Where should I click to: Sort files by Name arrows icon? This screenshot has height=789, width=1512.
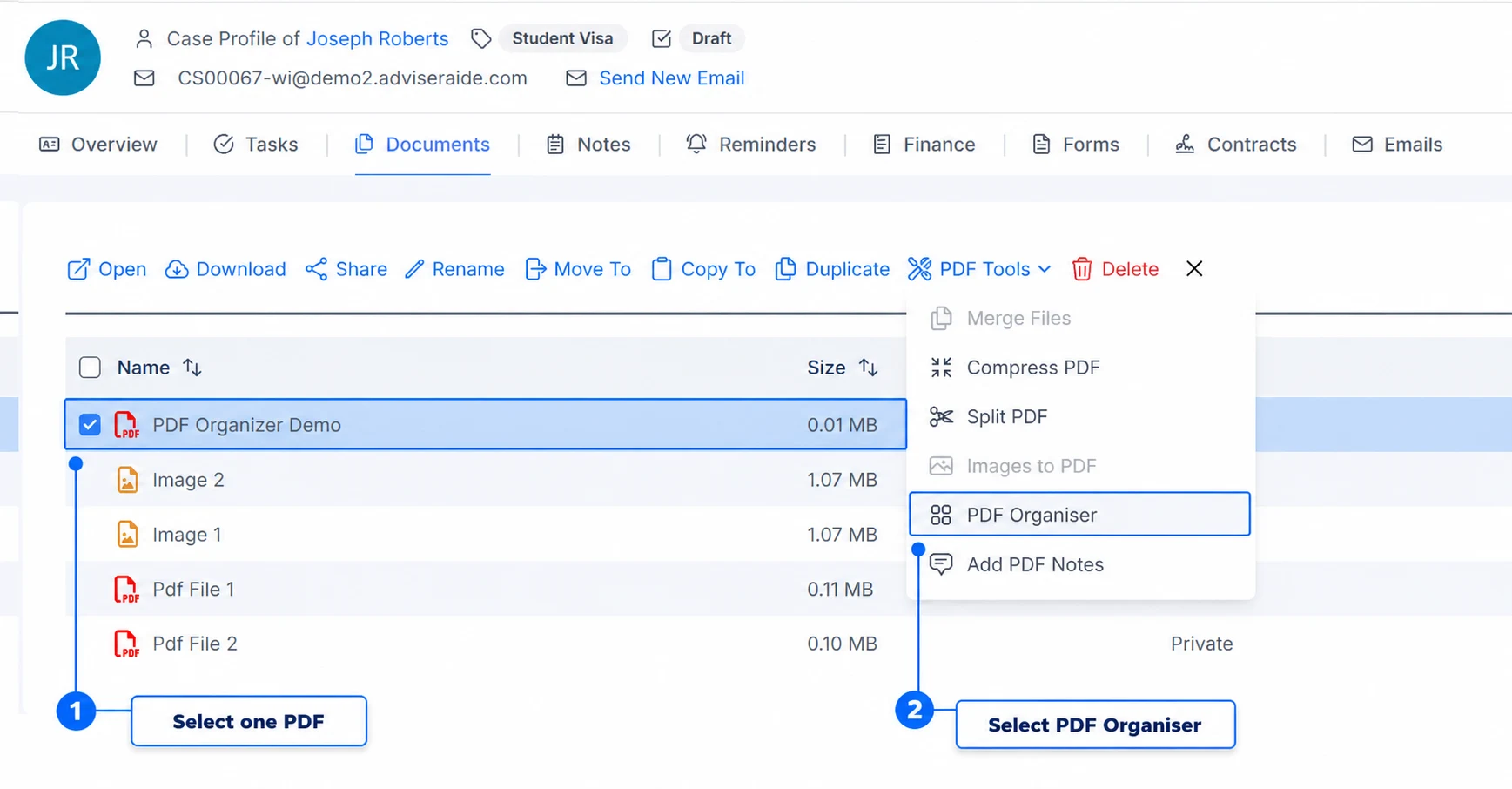point(192,368)
